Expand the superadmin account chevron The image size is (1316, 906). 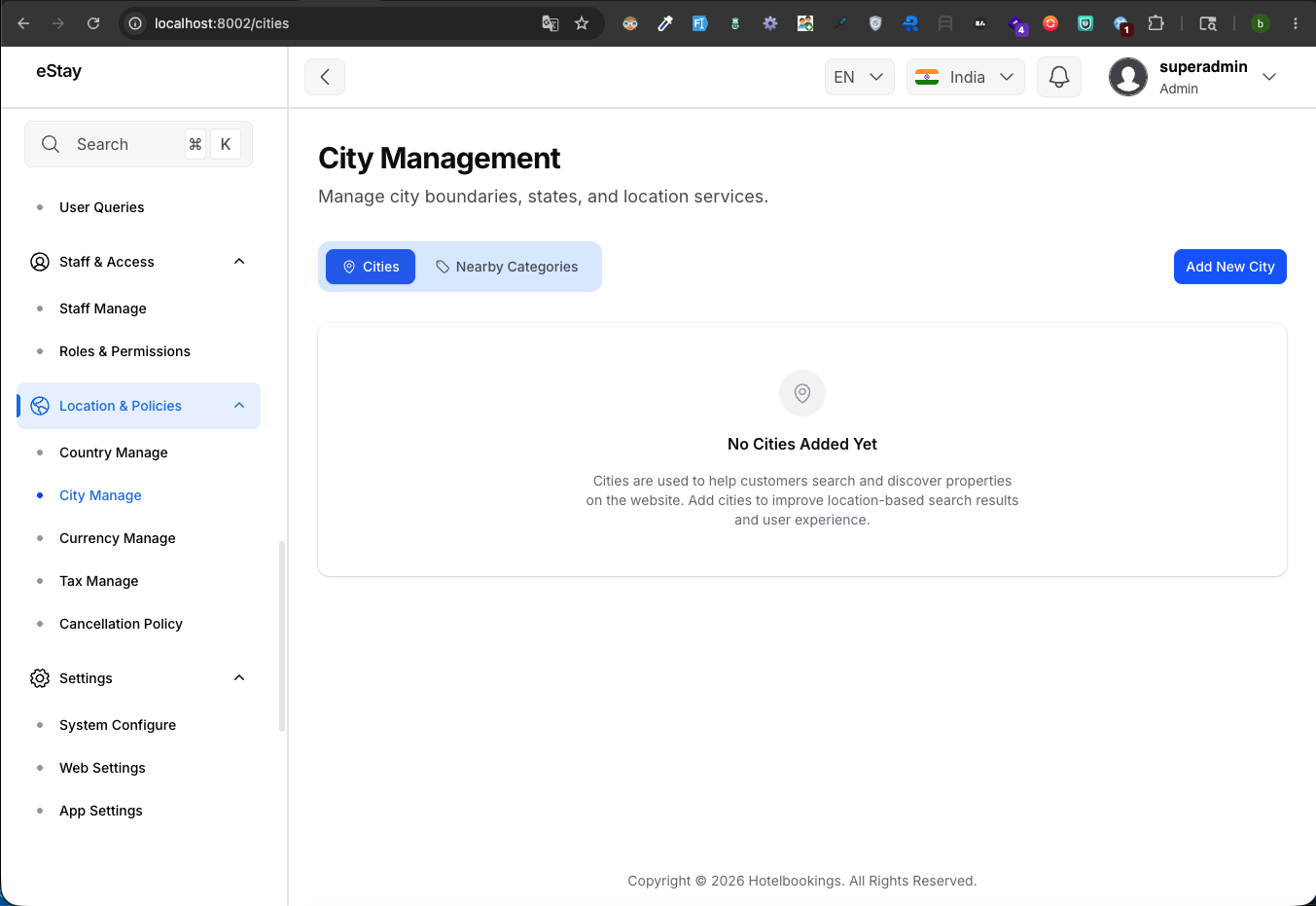tap(1269, 77)
